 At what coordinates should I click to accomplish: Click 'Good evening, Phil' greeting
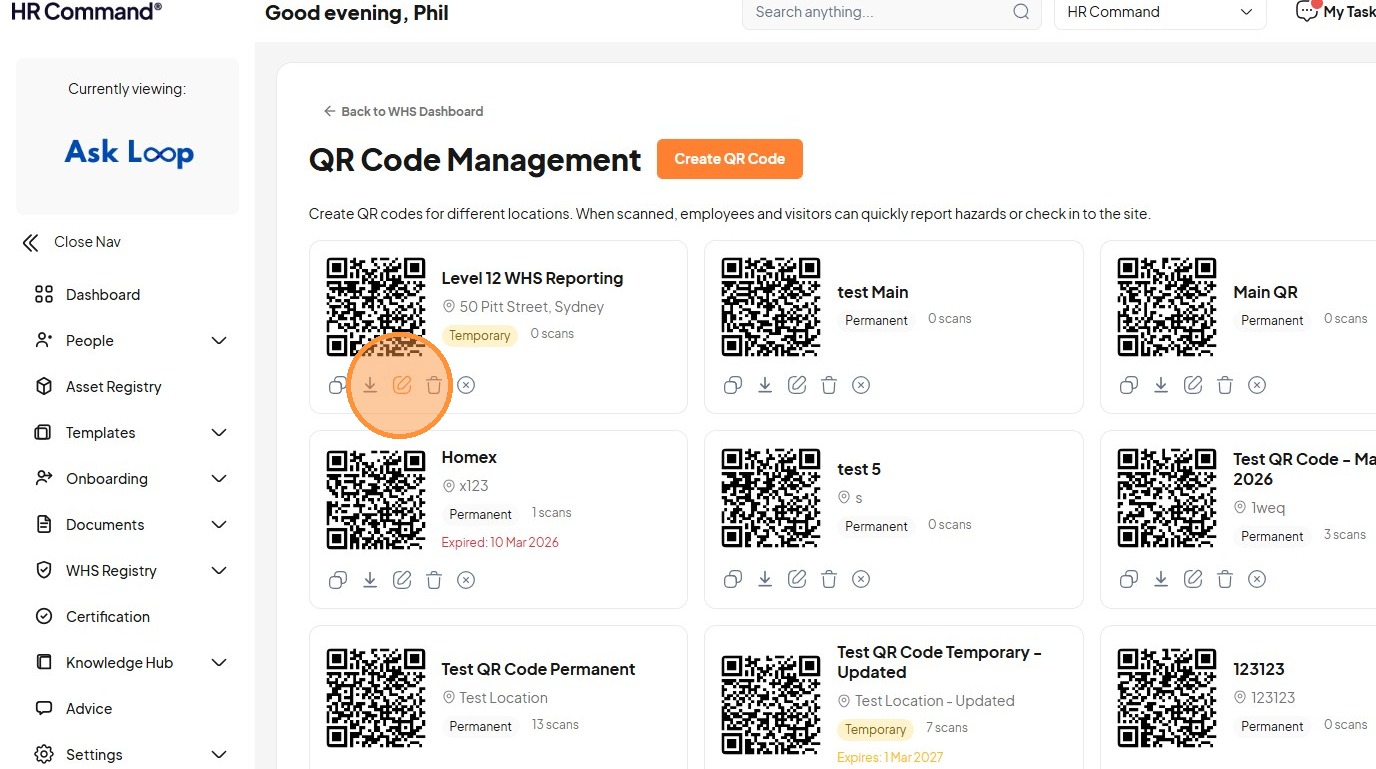357,13
